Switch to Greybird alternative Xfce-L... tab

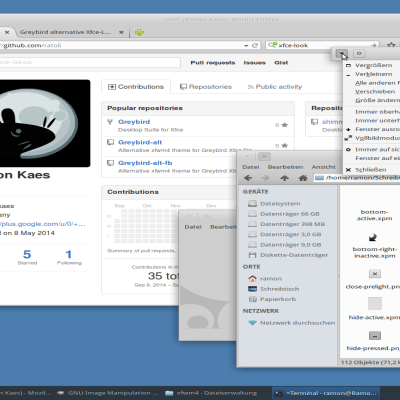65,32
